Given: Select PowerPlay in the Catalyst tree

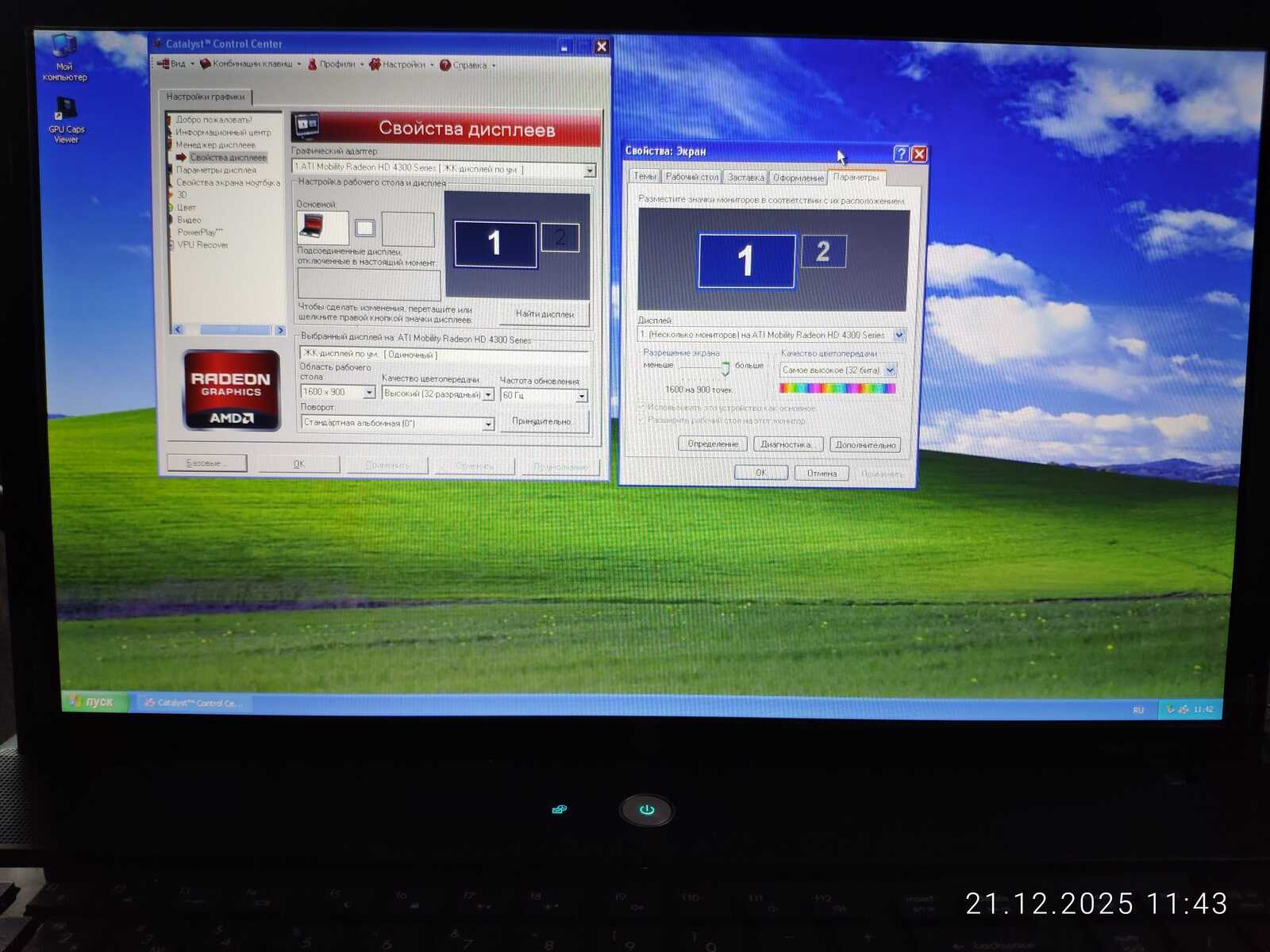Looking at the screenshot, I should tap(199, 232).
